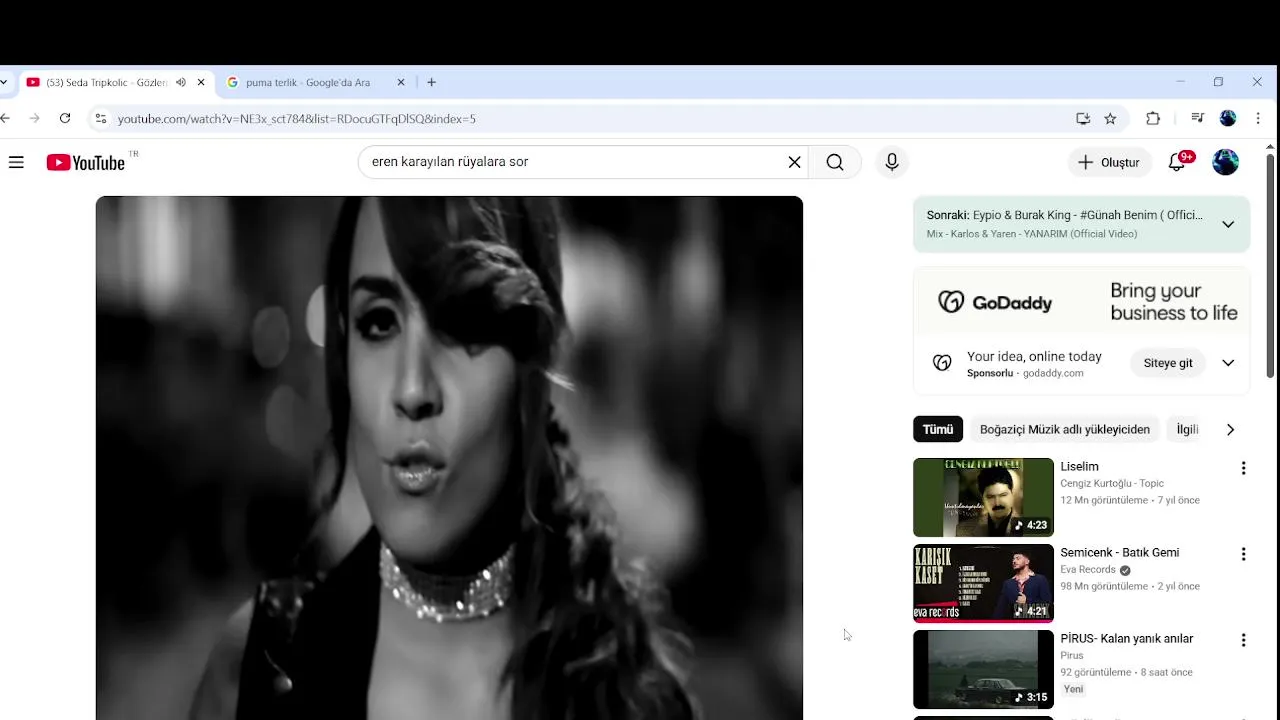The image size is (1280, 720).
Task: Open Semicenk - Batık Gemi title
Action: coord(1120,552)
